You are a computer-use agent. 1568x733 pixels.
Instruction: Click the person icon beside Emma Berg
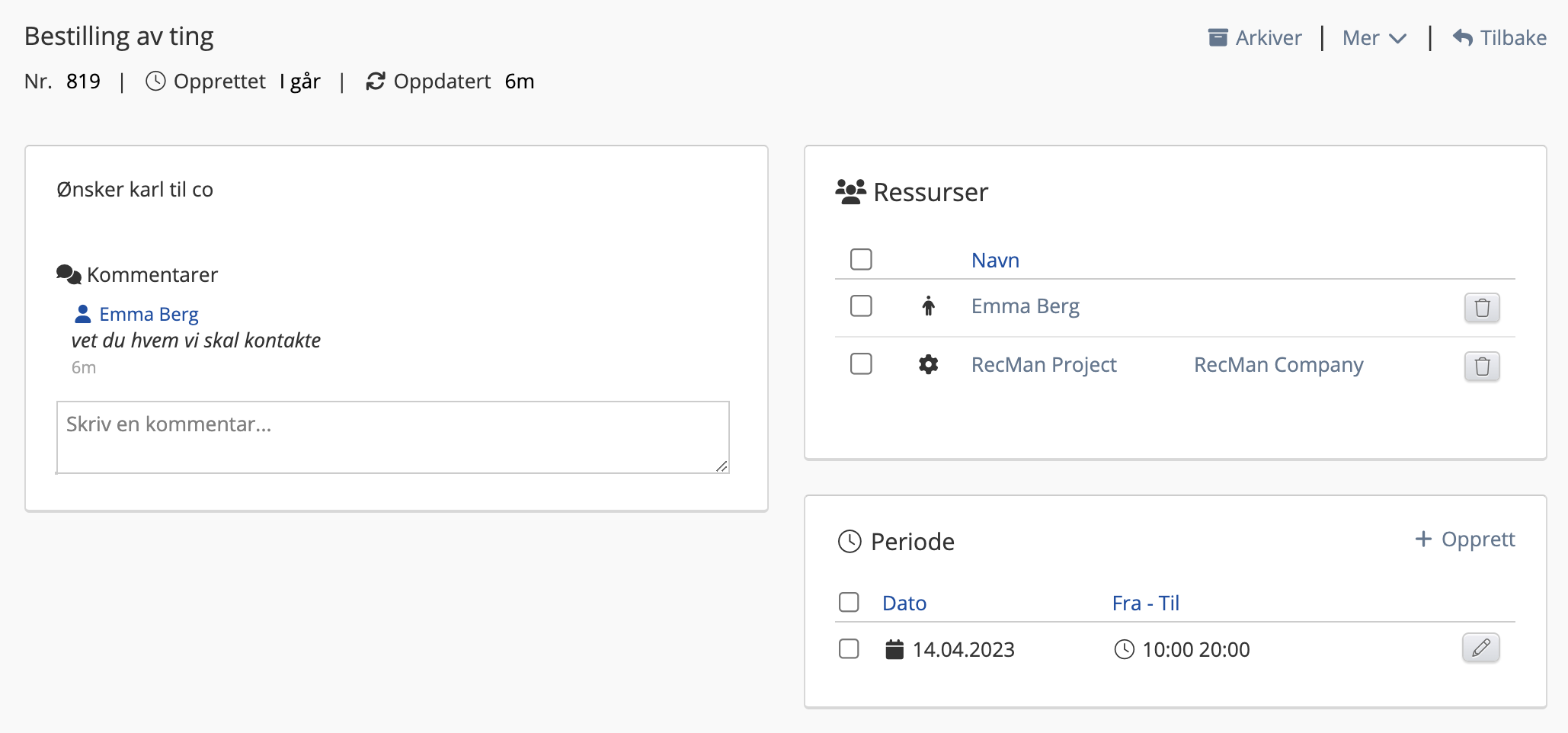(928, 306)
